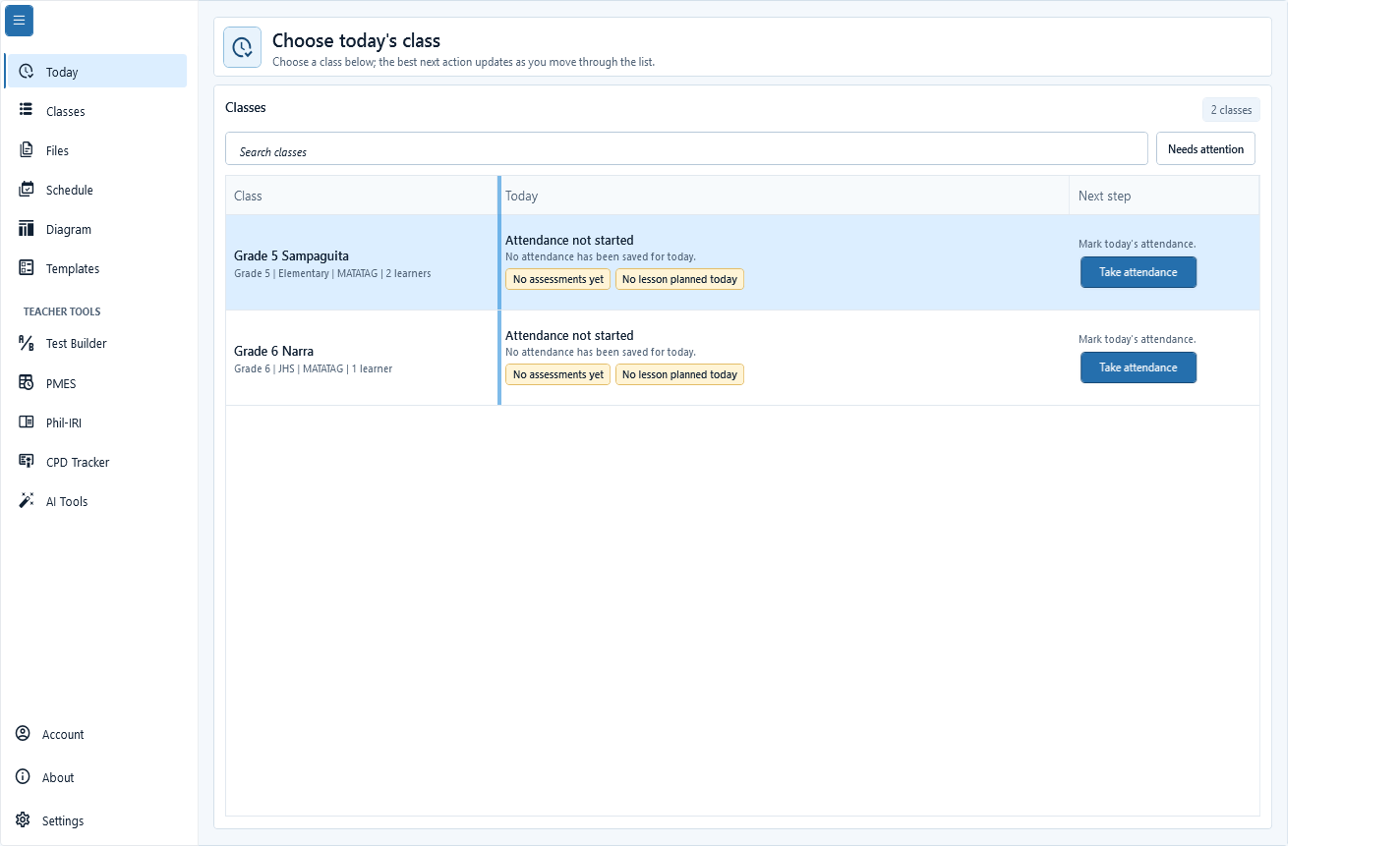Click the Search classes input field

pyautogui.click(x=686, y=148)
